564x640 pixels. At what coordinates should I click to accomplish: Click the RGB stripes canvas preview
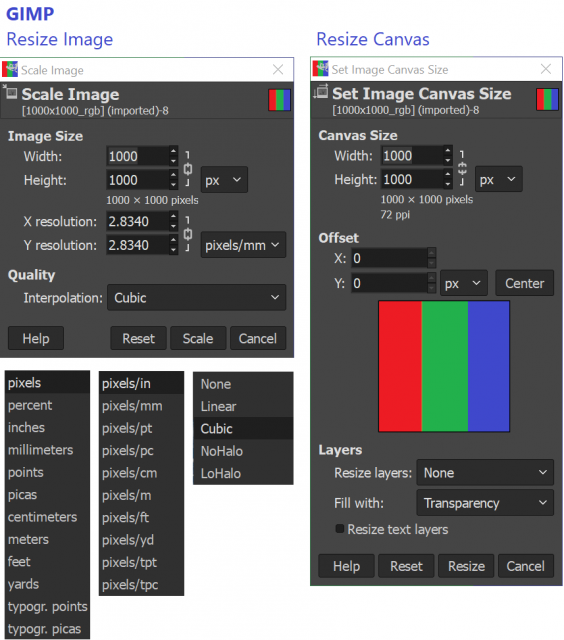pyautogui.click(x=444, y=366)
